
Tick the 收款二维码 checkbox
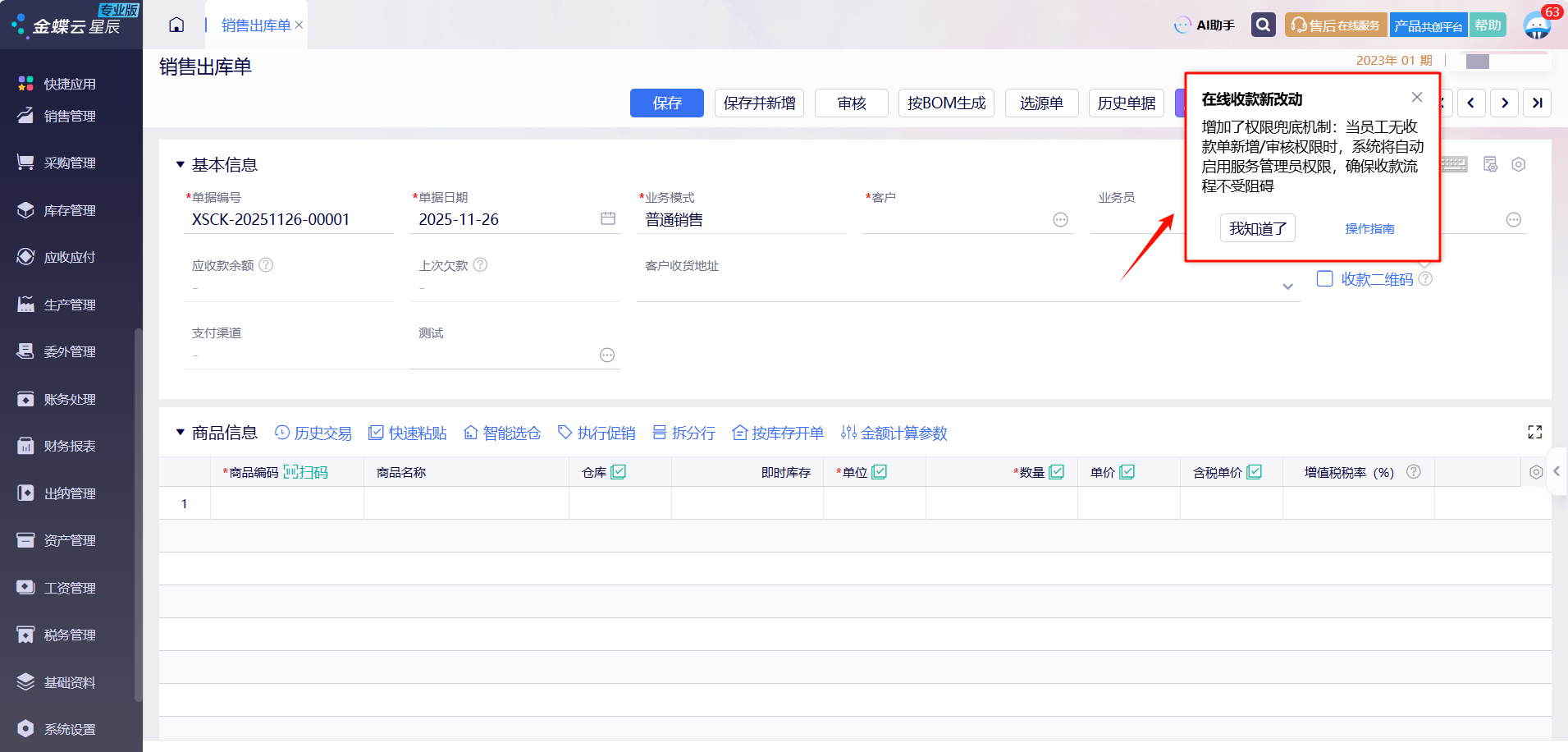point(1324,278)
